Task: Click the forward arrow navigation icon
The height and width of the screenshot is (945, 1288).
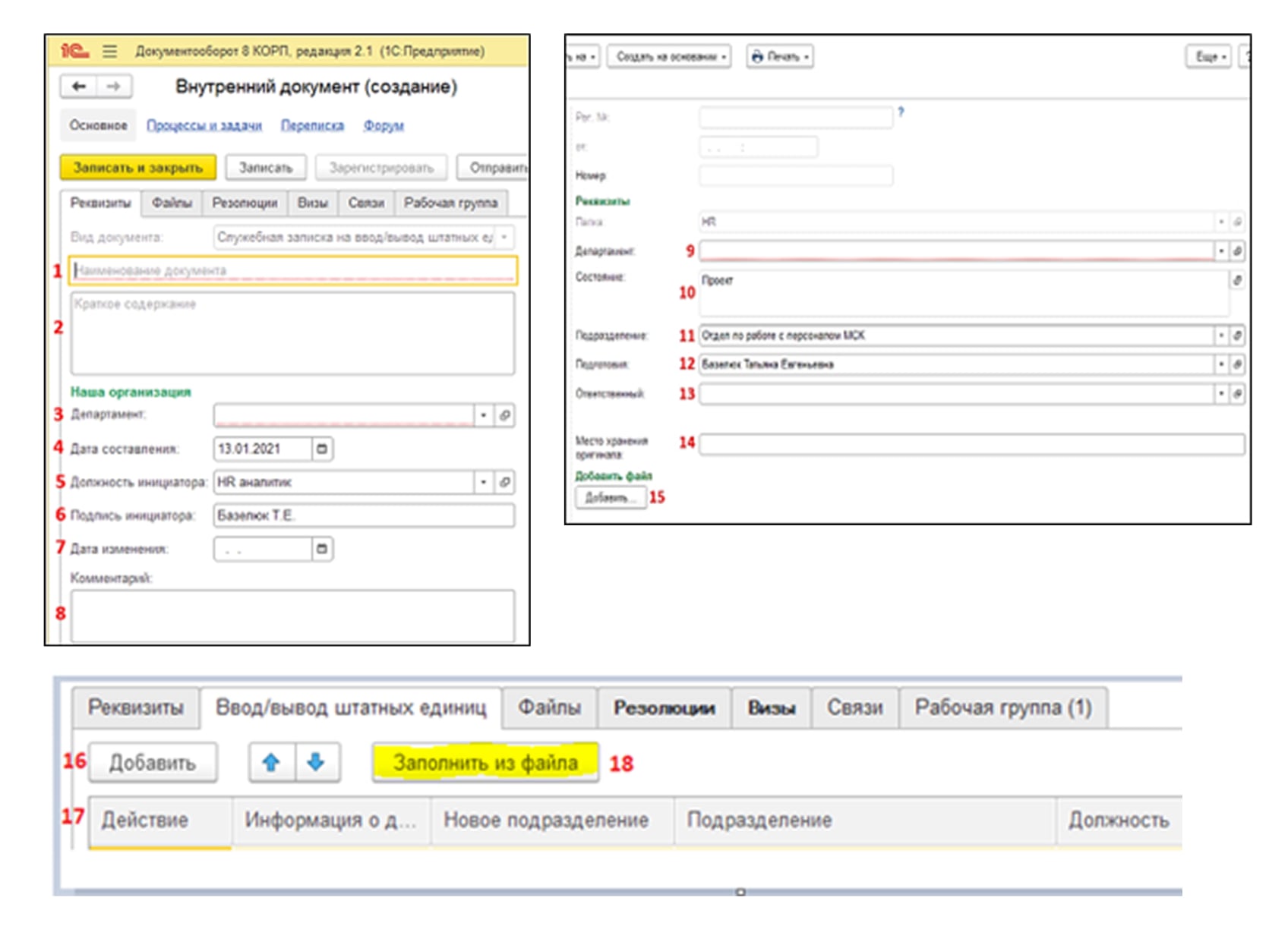Action: coord(114,87)
